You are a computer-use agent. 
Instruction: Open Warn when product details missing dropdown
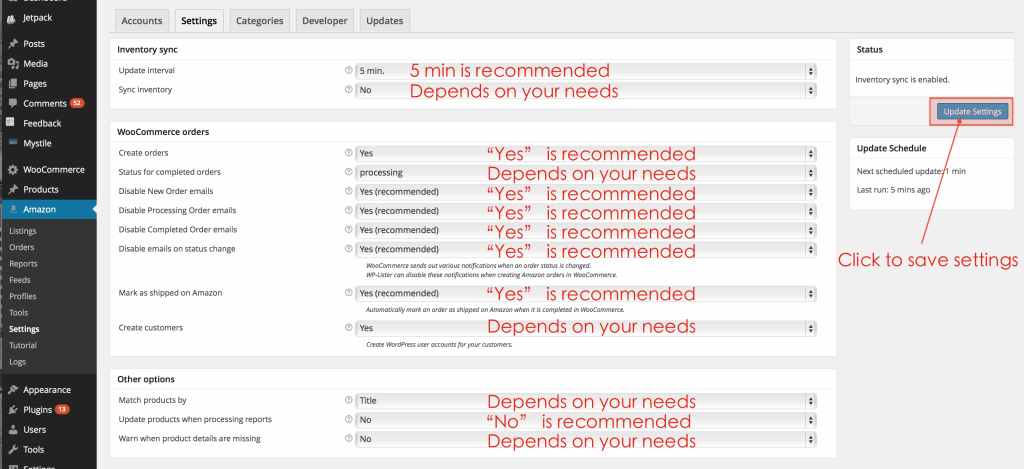pos(585,439)
